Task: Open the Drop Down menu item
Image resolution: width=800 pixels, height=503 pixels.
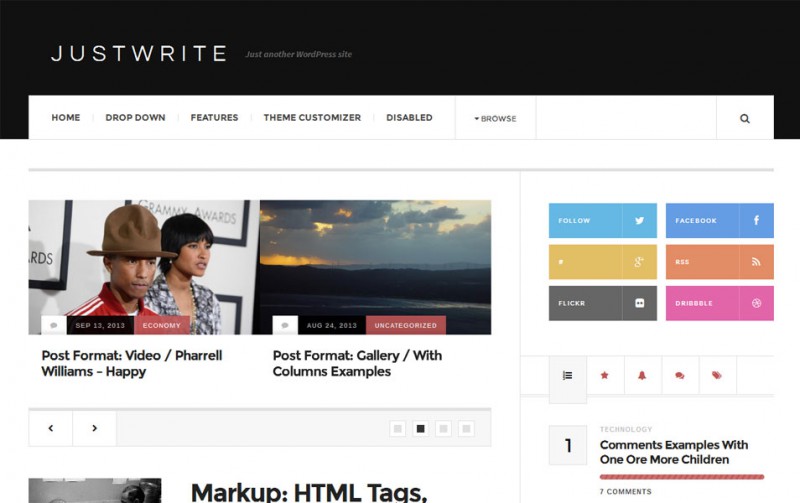Action: (x=135, y=118)
